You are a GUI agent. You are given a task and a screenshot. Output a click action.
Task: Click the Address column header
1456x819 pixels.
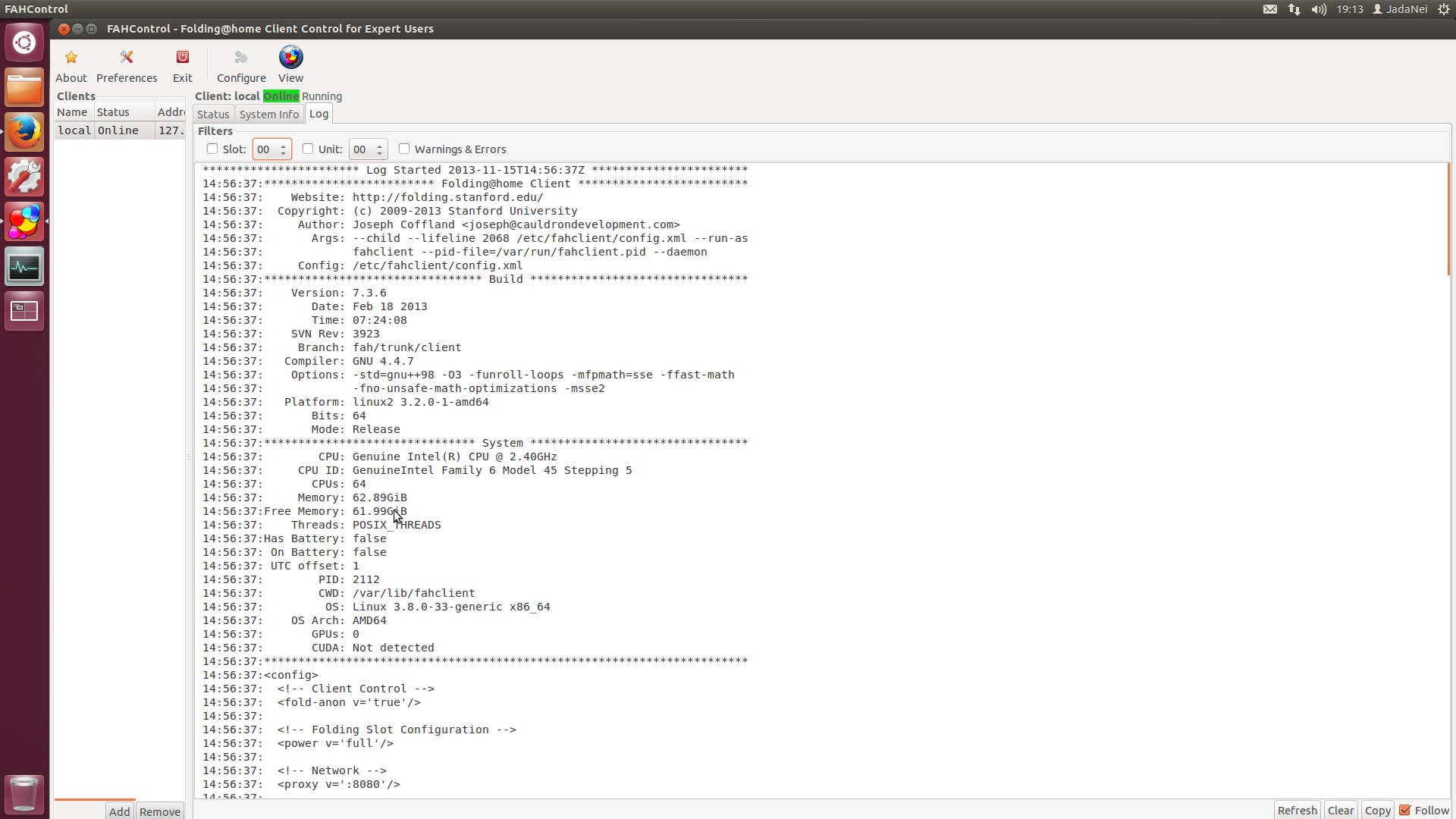pyautogui.click(x=171, y=112)
